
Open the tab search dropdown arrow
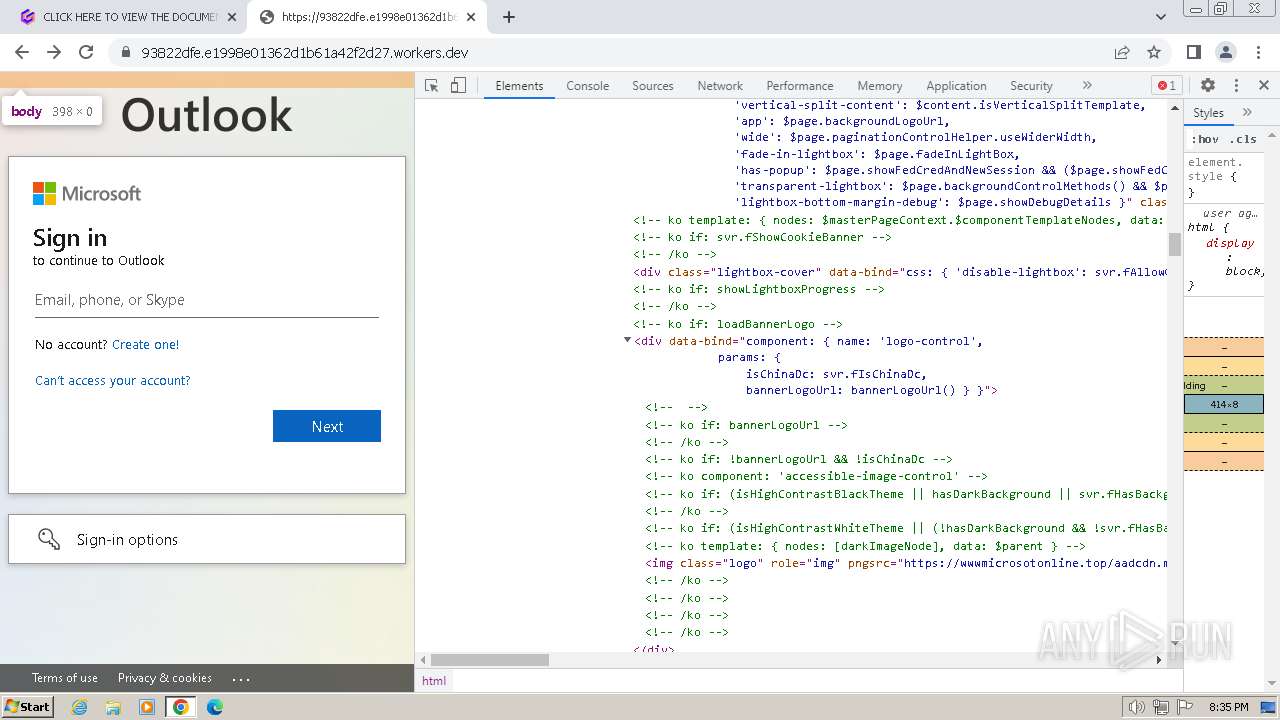tap(1161, 17)
